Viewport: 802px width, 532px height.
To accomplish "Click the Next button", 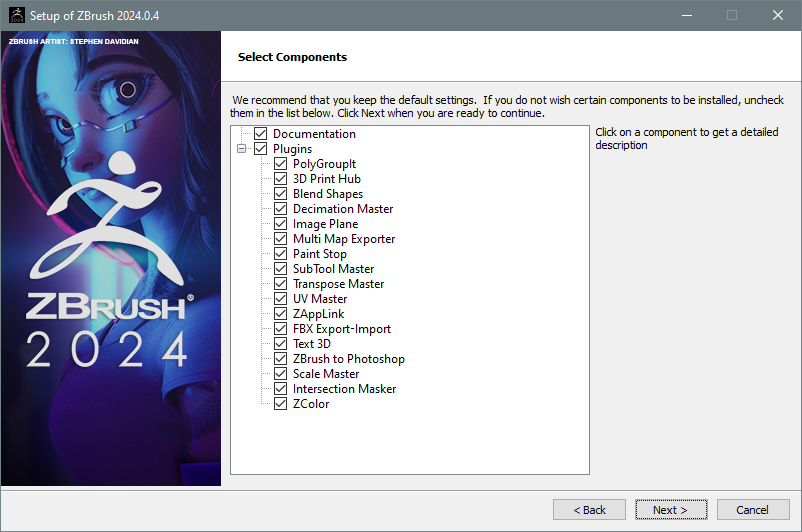I will pyautogui.click(x=671, y=509).
